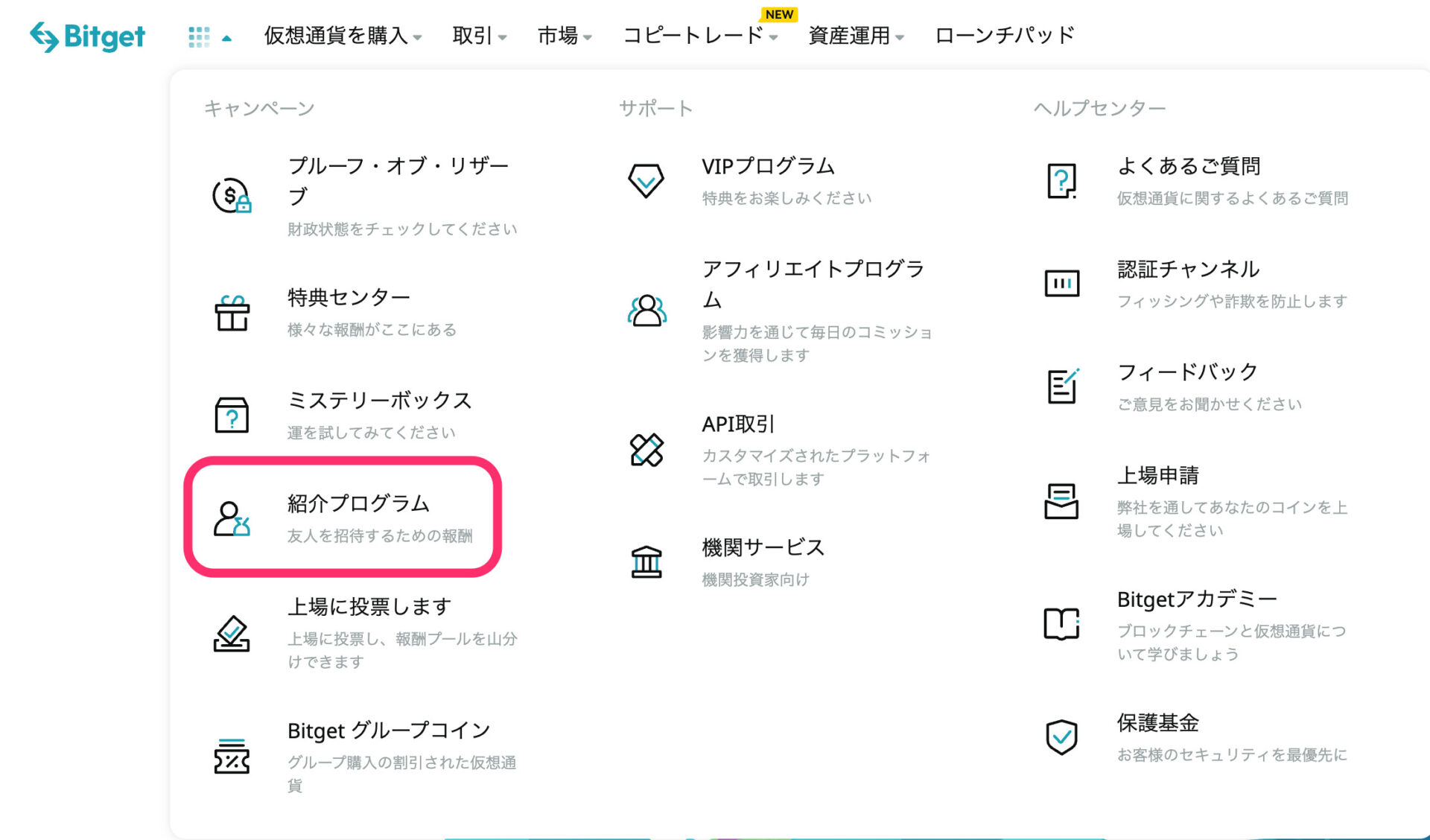Click the 運を試してみてください description

[x=371, y=432]
